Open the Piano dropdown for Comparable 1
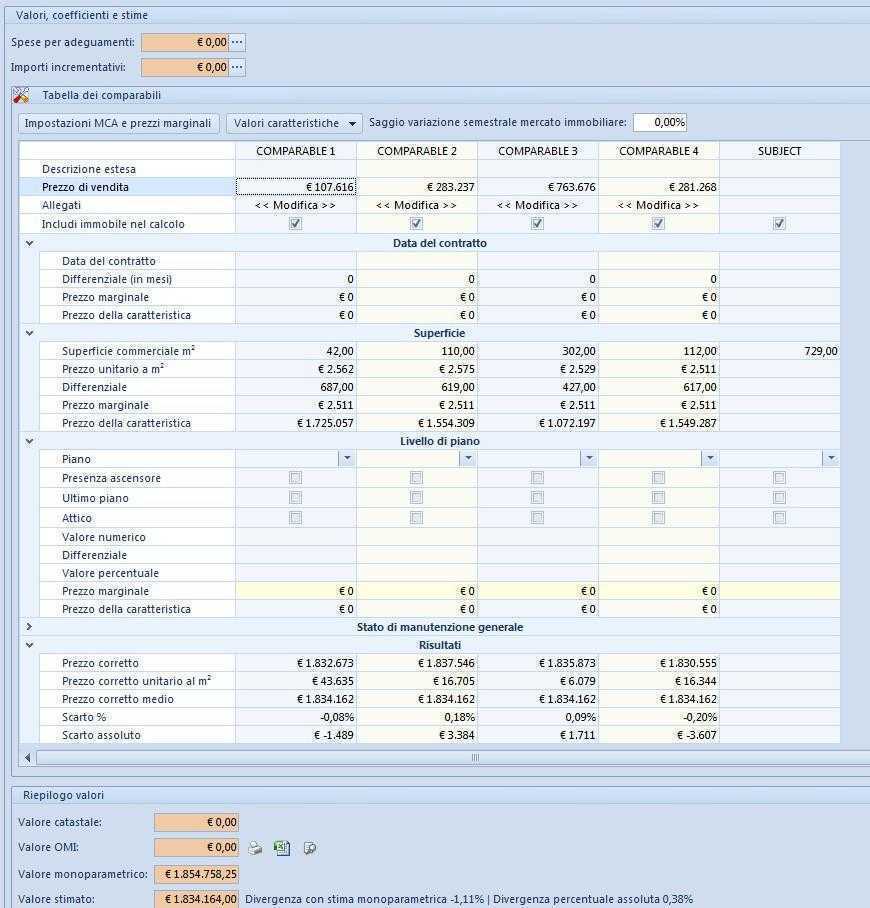Screen dimensions: 870x908 pos(346,459)
